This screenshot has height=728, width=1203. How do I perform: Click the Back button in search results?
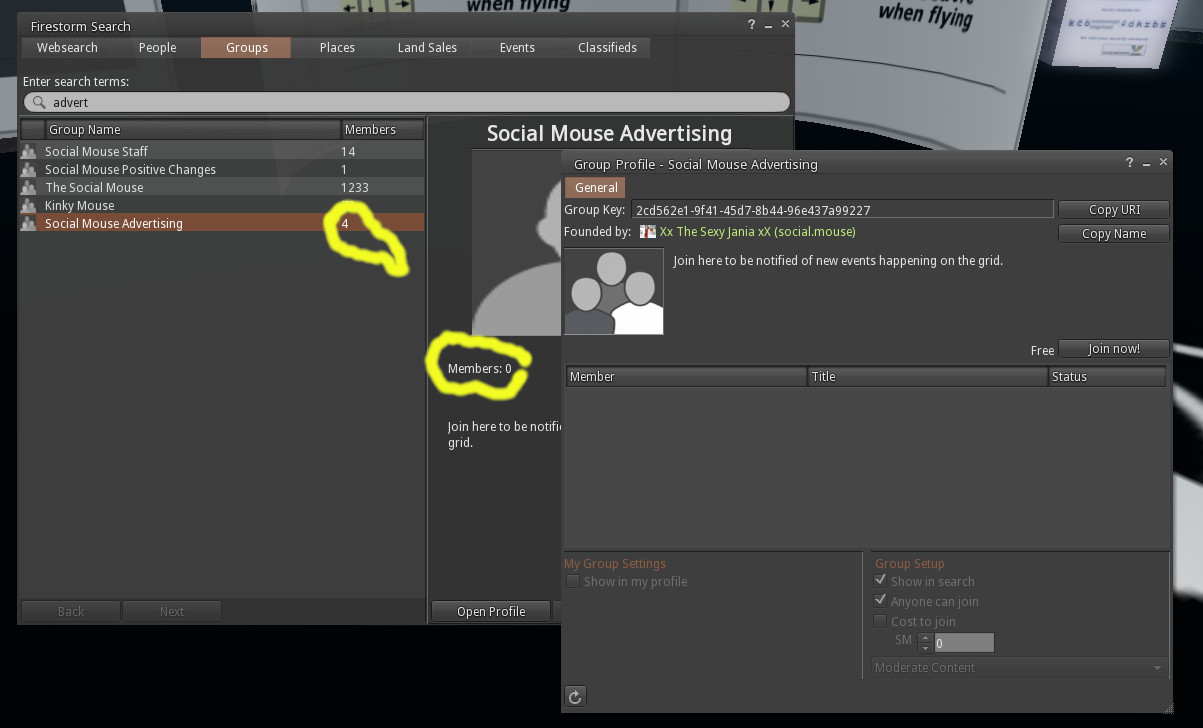71,611
